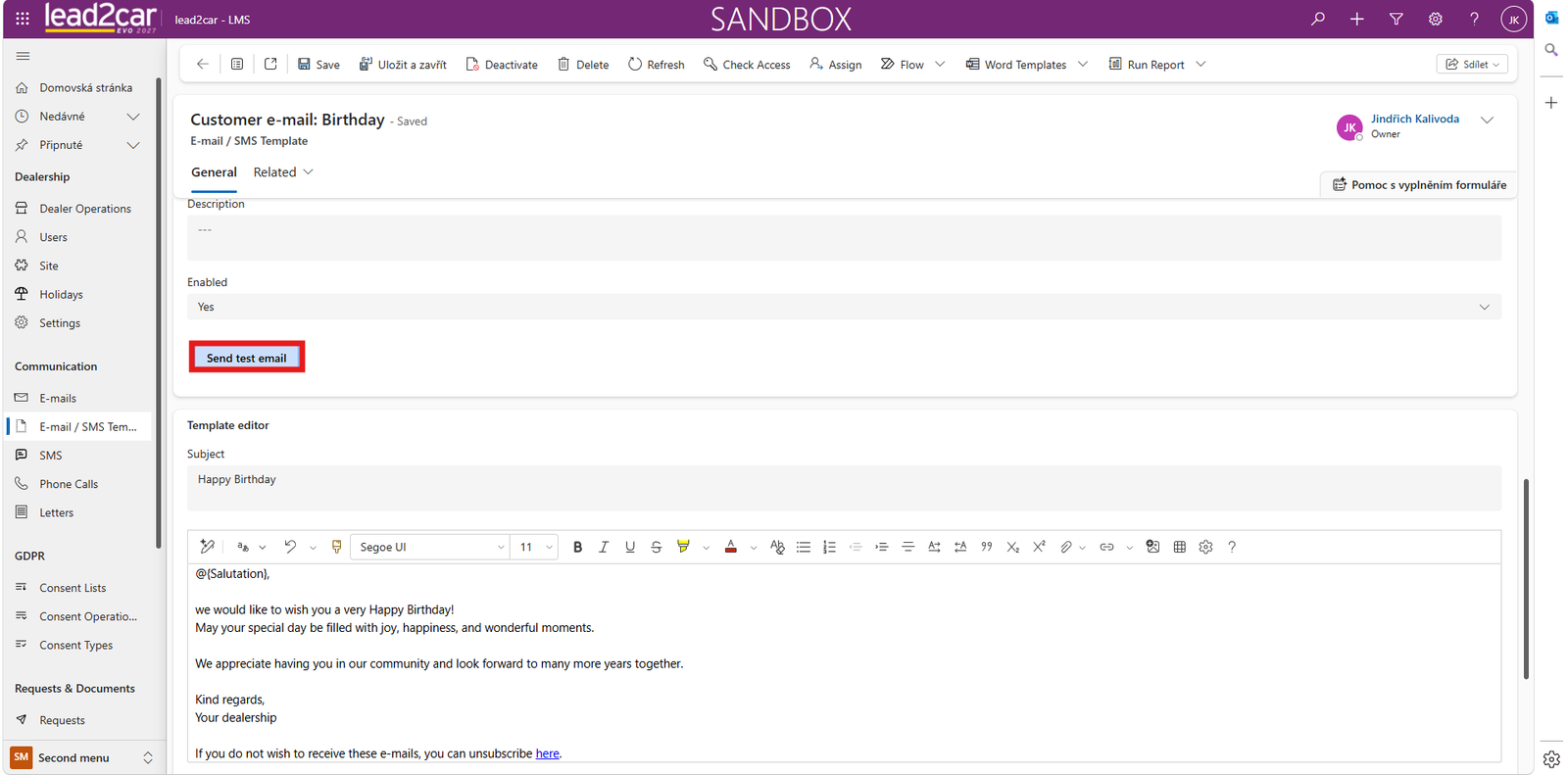Expand the Nedávné sidebar section
This screenshot has width=1568, height=775.
coord(133,117)
